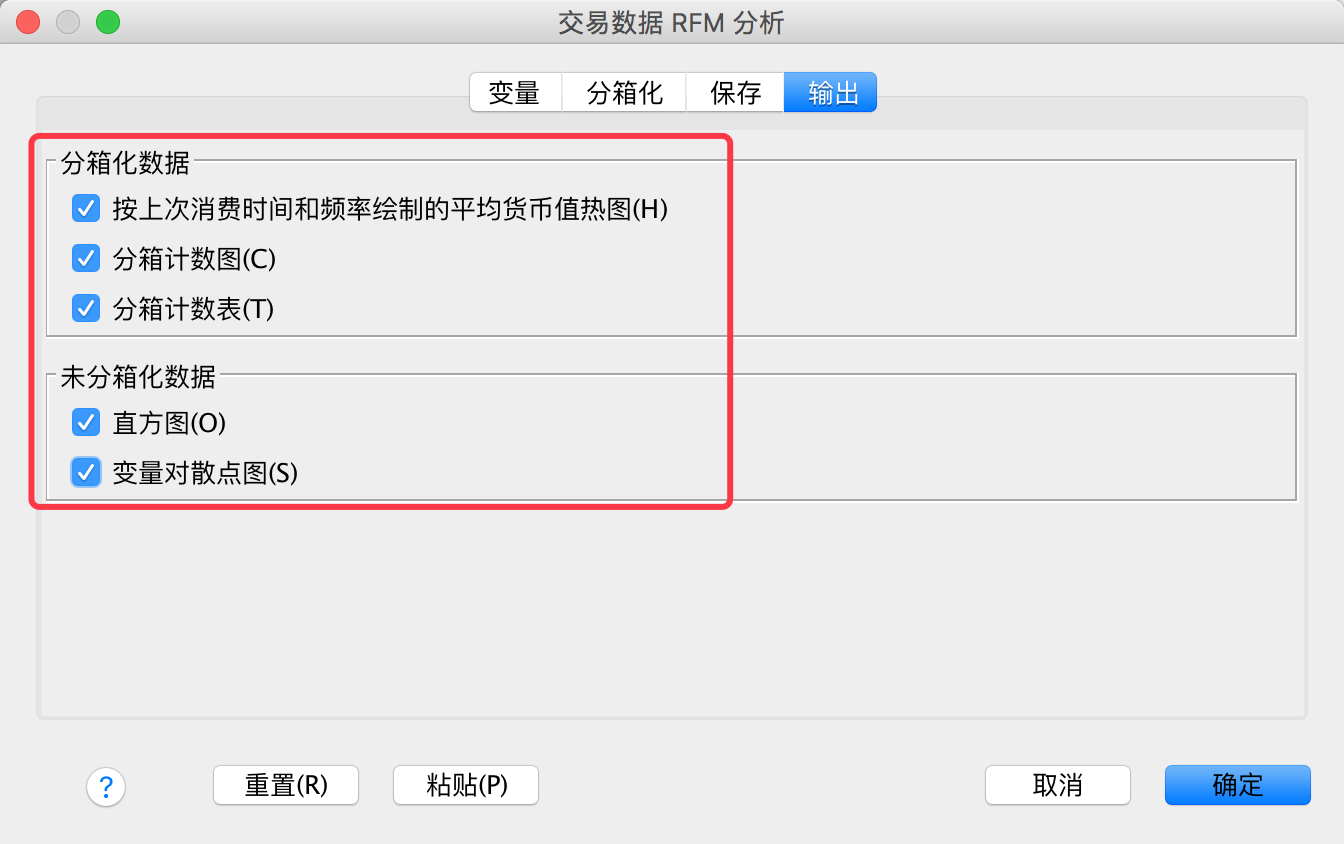
Task: Click the 未分箱化数据 group label
Action: point(138,377)
